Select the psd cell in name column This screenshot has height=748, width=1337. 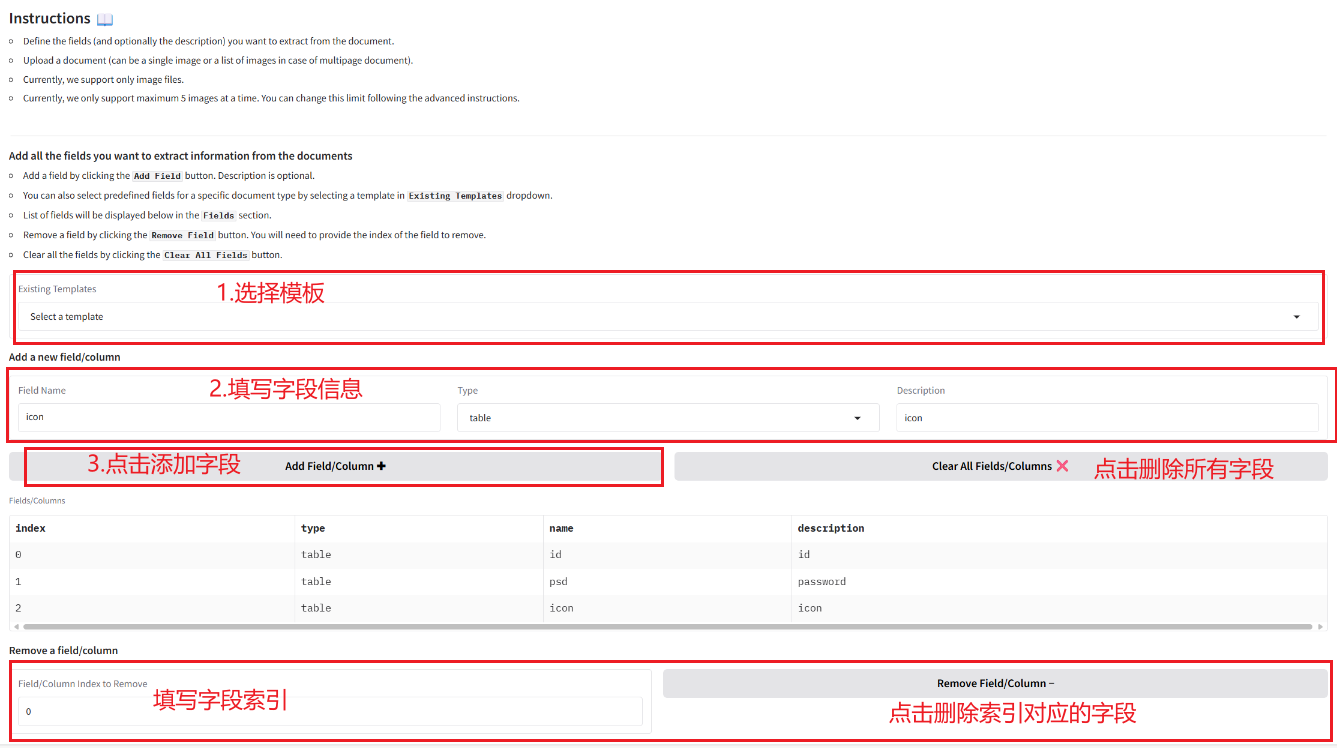tap(559, 581)
